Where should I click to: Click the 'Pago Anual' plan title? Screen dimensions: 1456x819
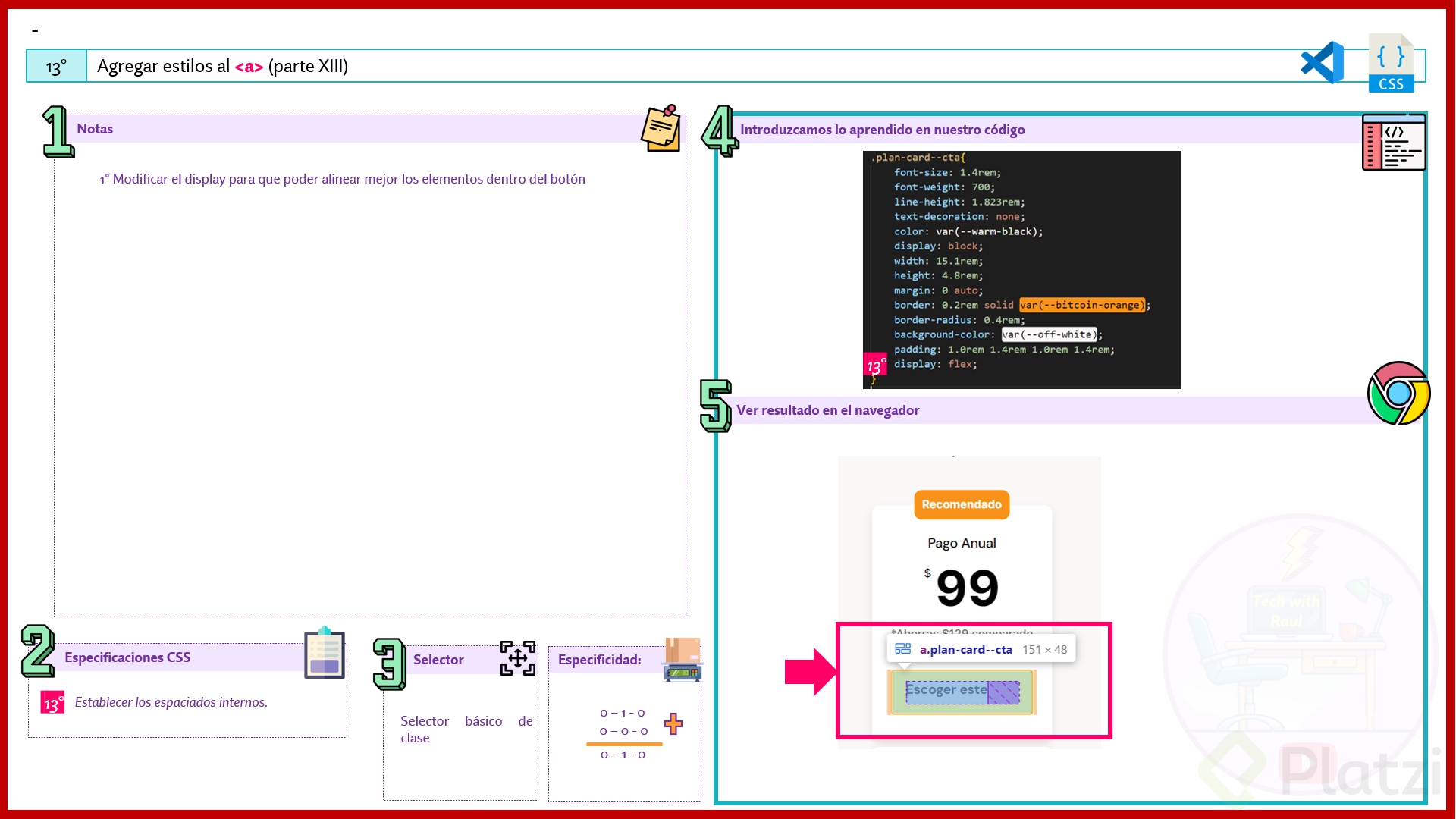pos(962,543)
